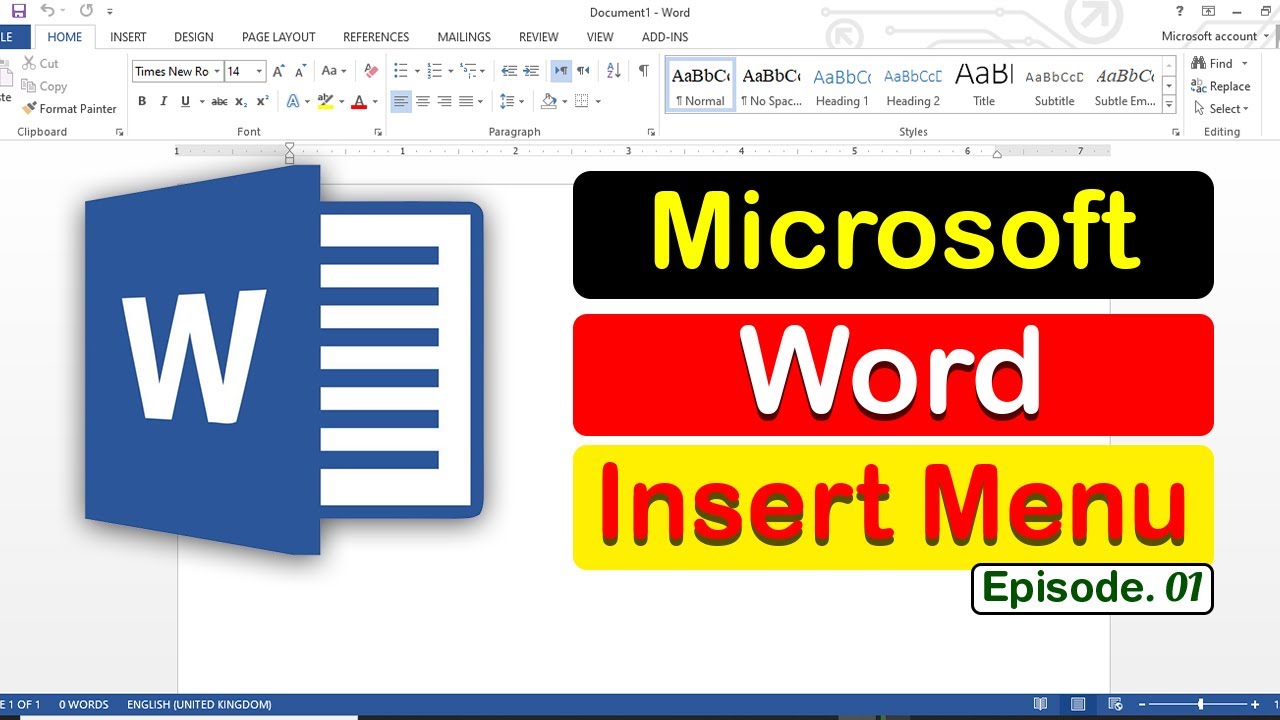Open the Select dropdown in Editing
Screen dimensions: 1280x720
(x=1220, y=108)
